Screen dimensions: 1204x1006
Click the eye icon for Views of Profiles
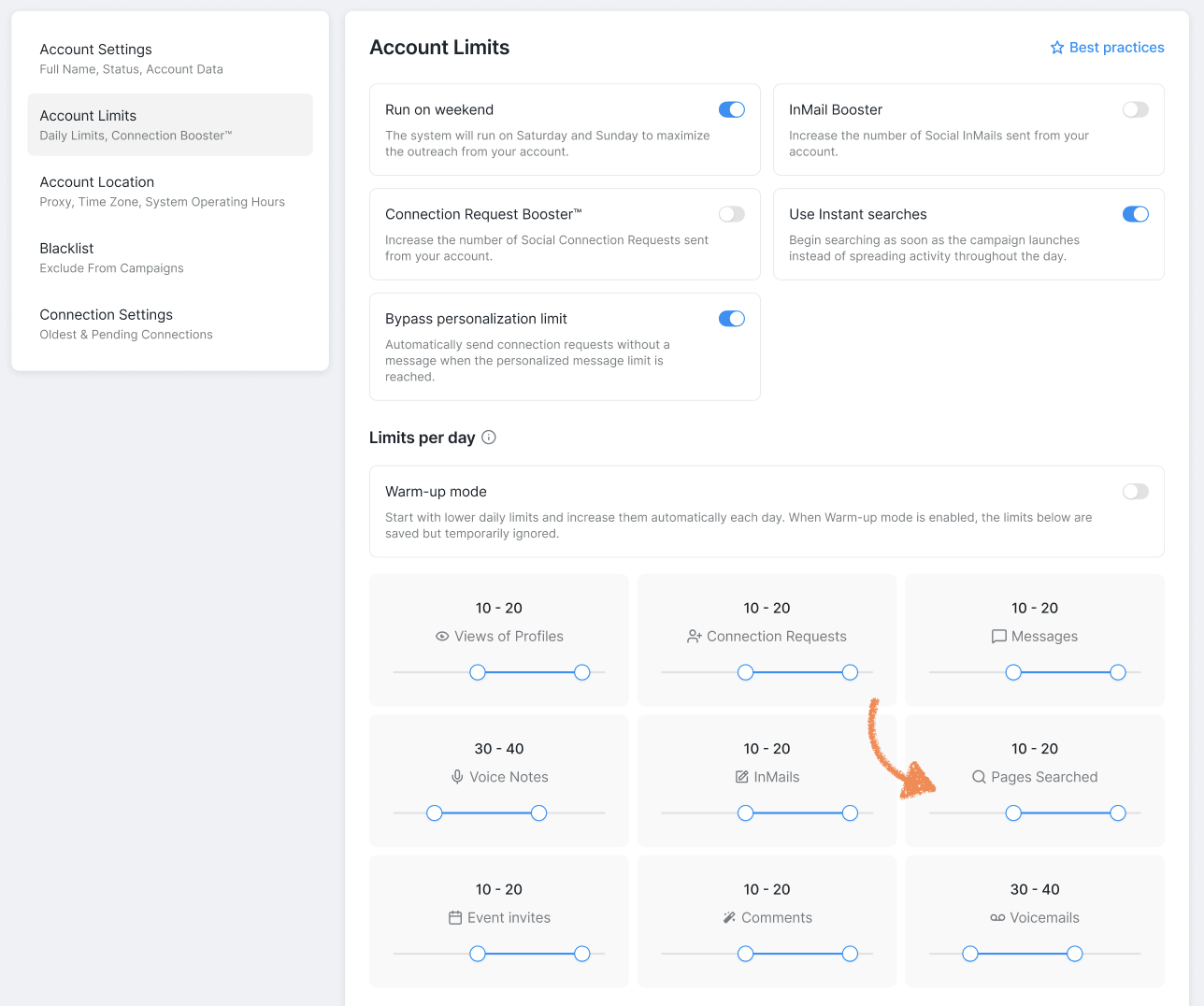point(442,637)
